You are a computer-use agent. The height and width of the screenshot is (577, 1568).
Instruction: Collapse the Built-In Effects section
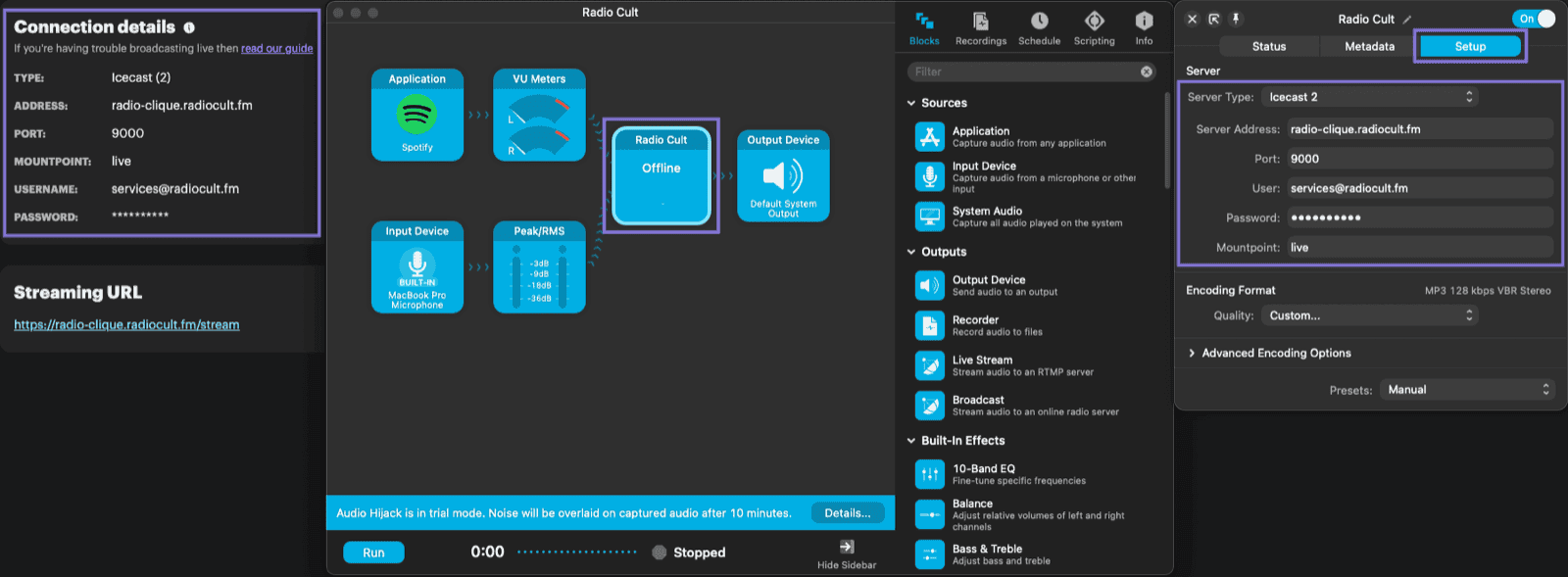[x=911, y=441]
